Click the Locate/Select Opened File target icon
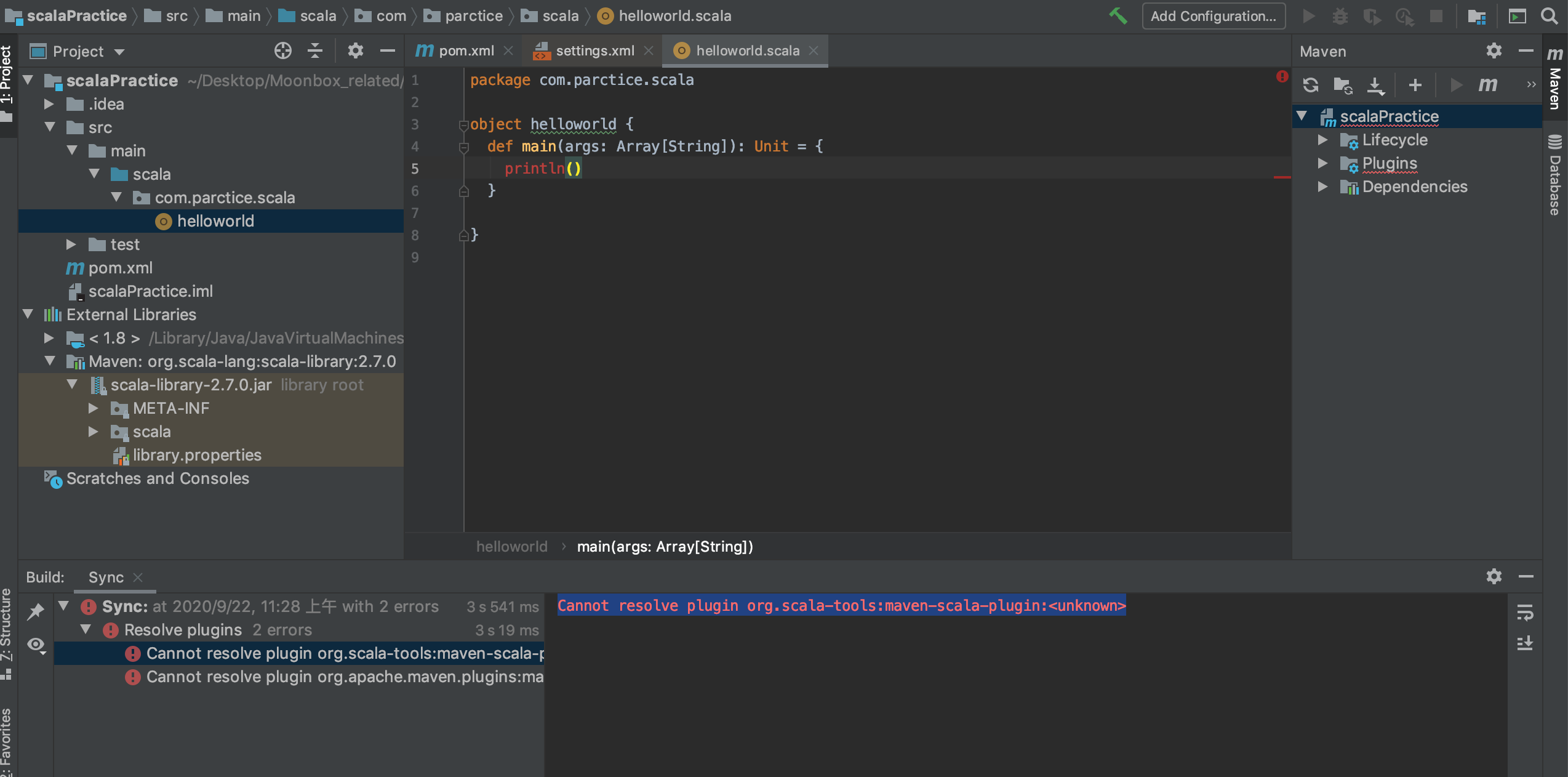Screen dimensions: 1568x777 point(282,51)
